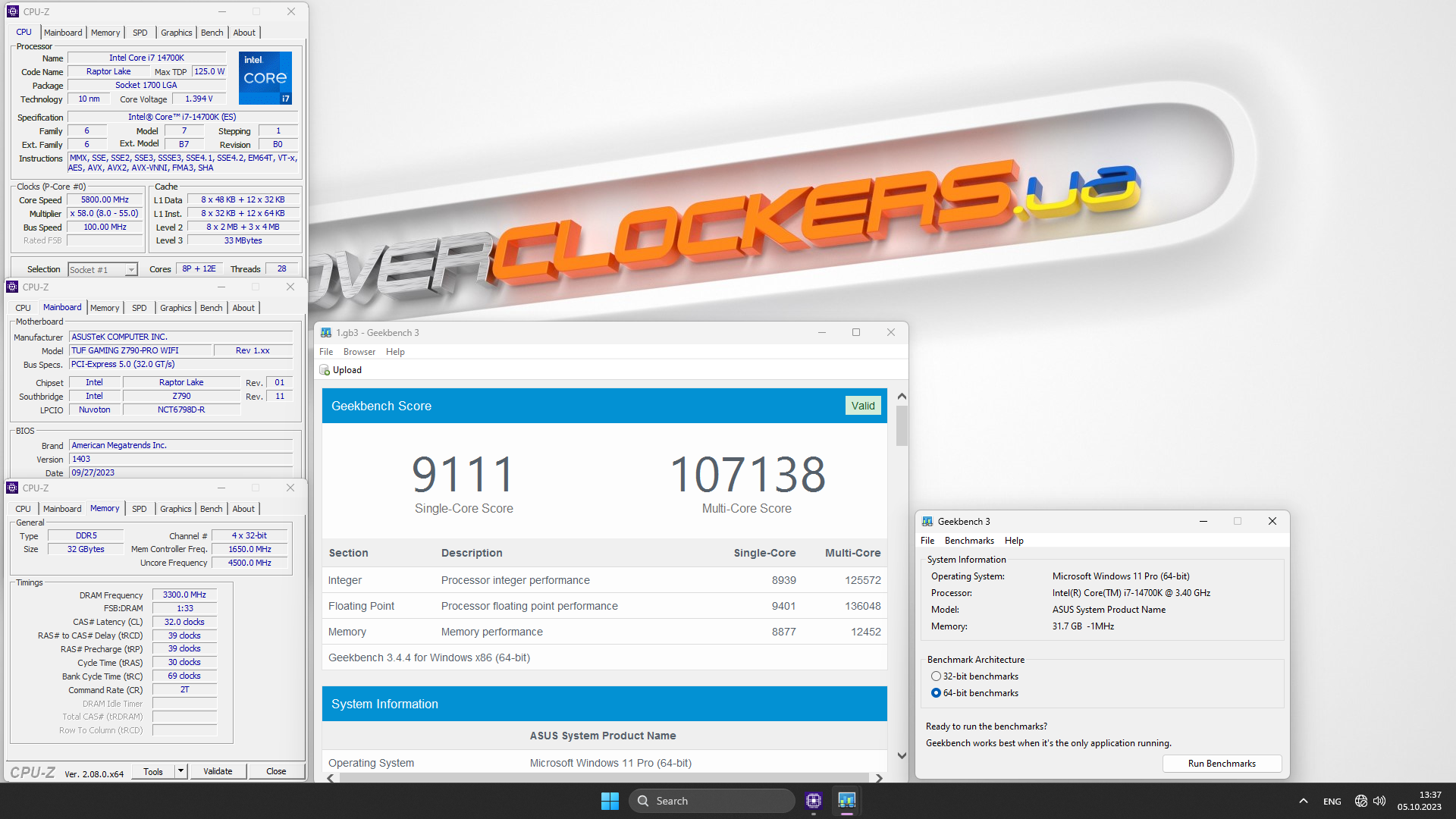Click the Upload icon in Geekbench results window
The width and height of the screenshot is (1456, 819).
click(325, 370)
